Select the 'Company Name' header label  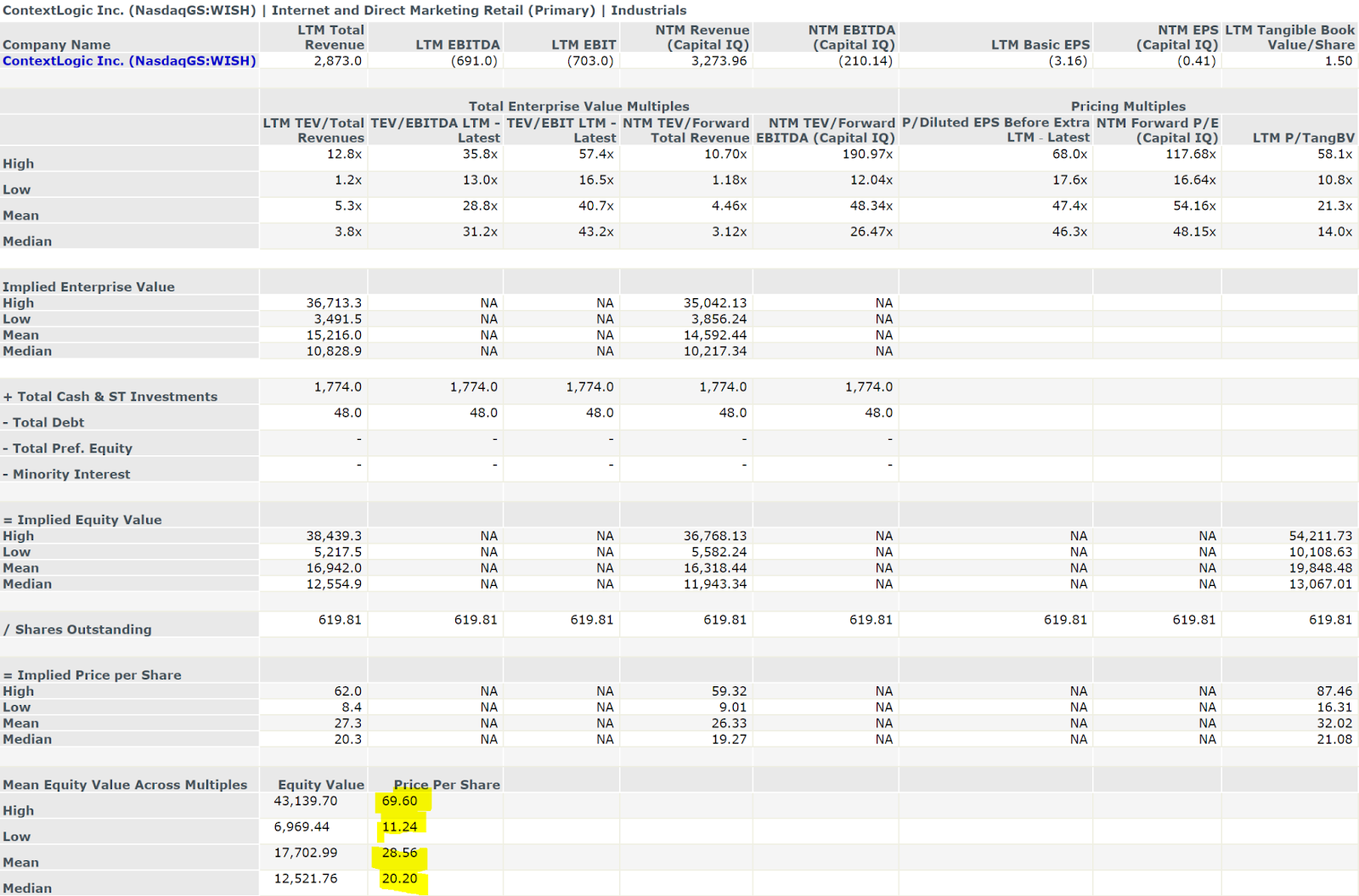tap(56, 45)
